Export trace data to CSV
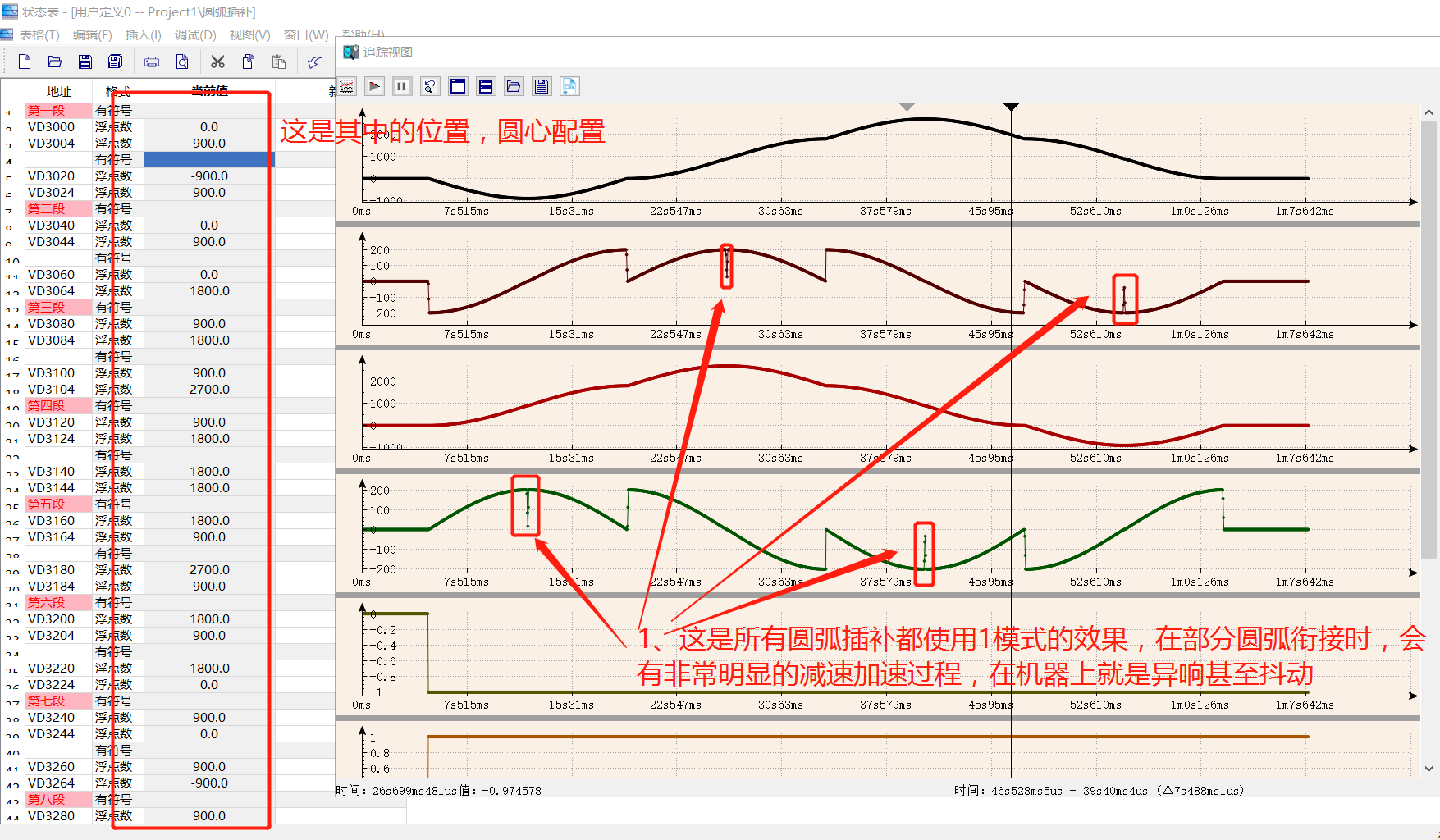The image size is (1440, 840). click(x=569, y=86)
